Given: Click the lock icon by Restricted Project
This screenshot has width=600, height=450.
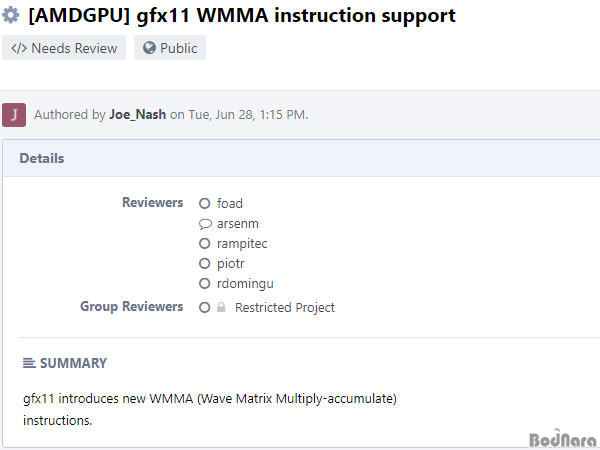Looking at the screenshot, I should (221, 307).
